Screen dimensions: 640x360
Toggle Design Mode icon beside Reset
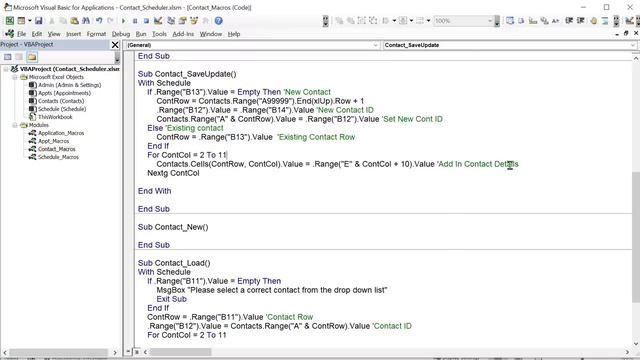coord(158,21)
